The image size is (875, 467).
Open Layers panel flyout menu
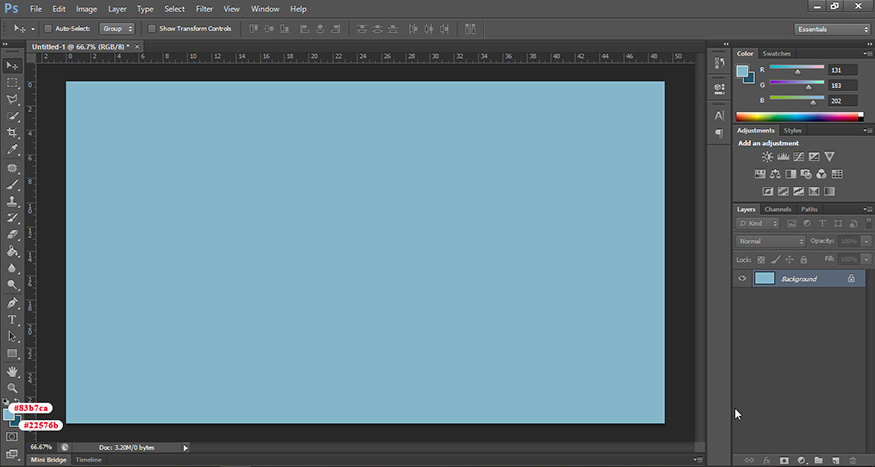click(868, 209)
